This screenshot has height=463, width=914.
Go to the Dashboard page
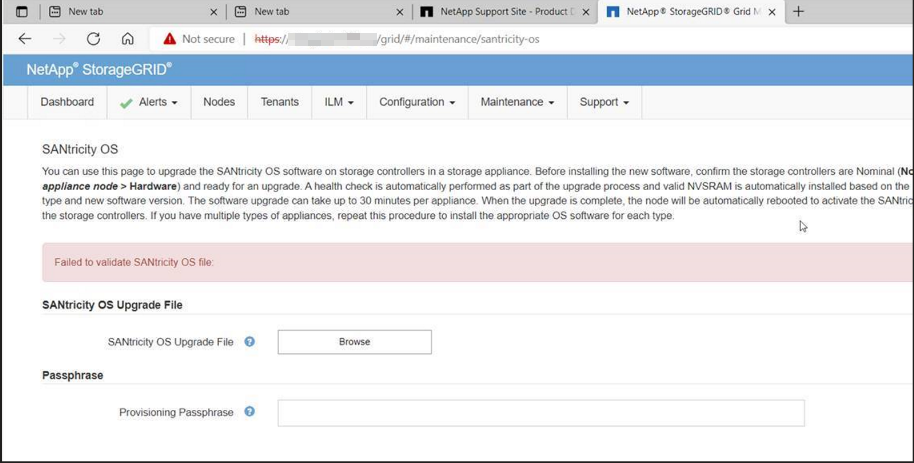tap(67, 103)
